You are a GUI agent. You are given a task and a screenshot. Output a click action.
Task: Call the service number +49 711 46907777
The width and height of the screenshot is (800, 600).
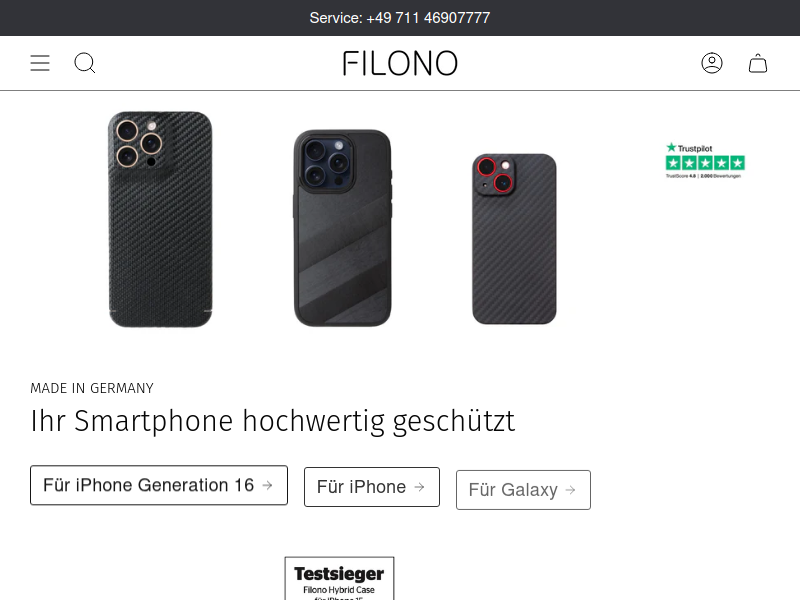(399, 18)
